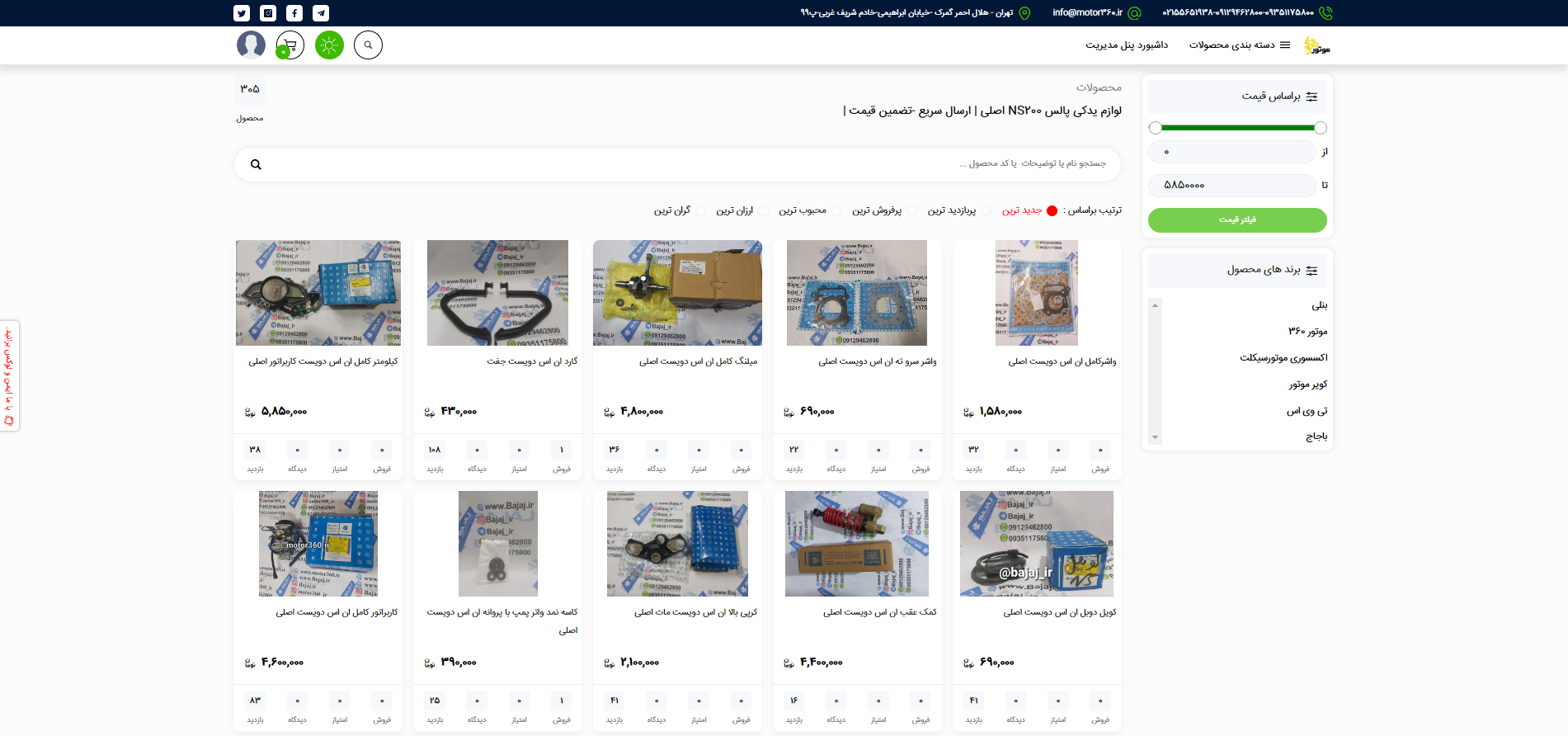Click the filter icon beside براساس قیمت
The image size is (1568, 736).
[x=1311, y=97]
